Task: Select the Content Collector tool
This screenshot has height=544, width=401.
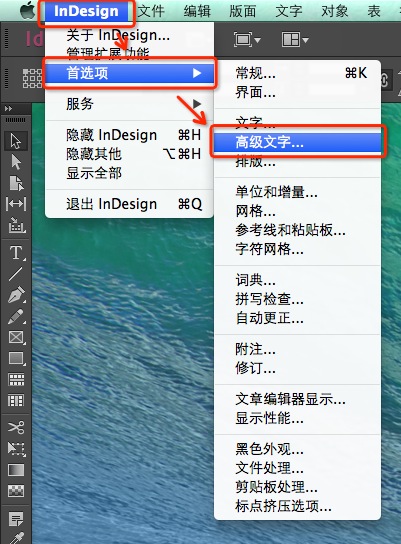Action: [16, 225]
